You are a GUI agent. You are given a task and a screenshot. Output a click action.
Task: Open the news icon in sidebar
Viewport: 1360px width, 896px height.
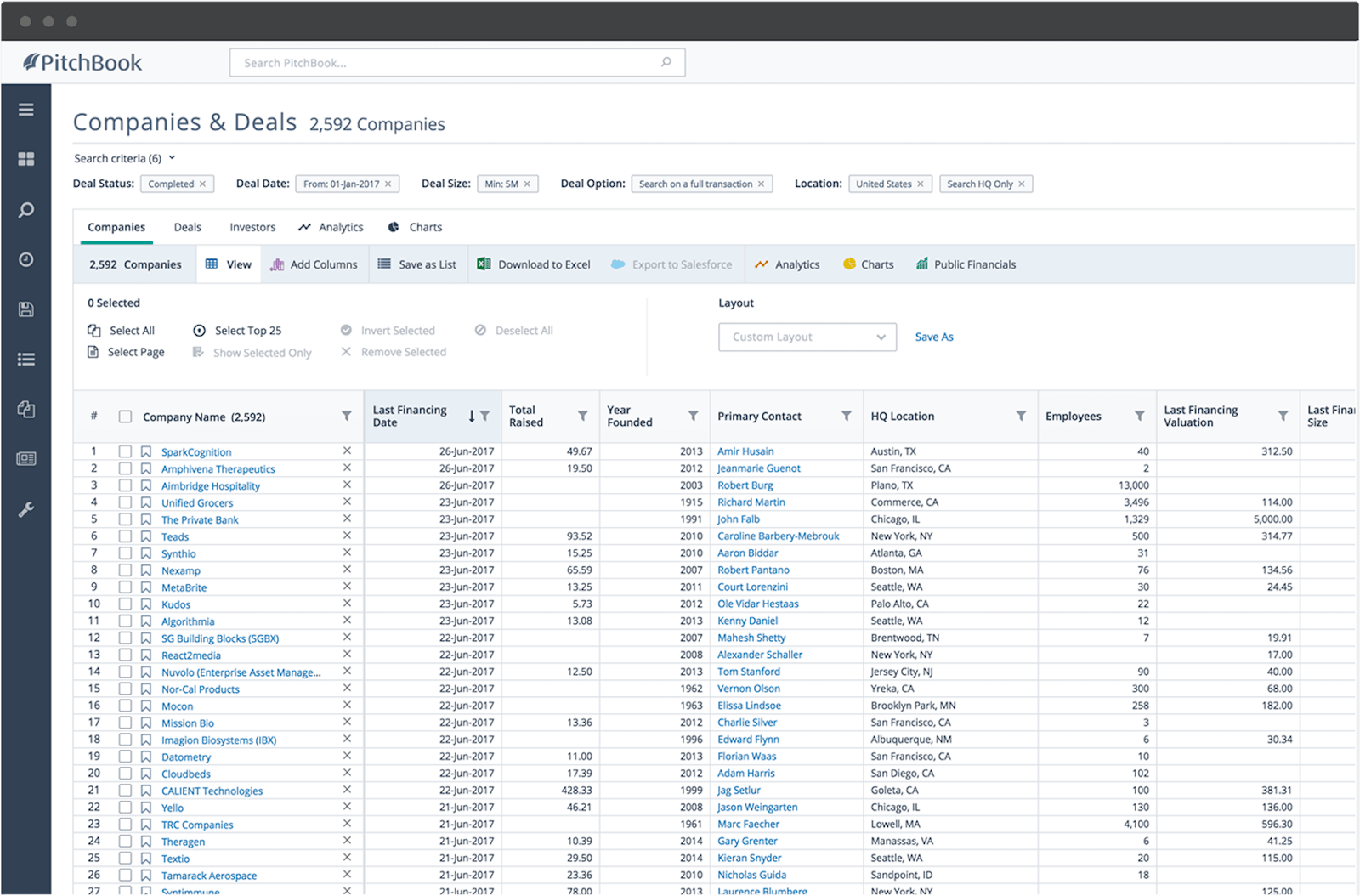tap(26, 459)
